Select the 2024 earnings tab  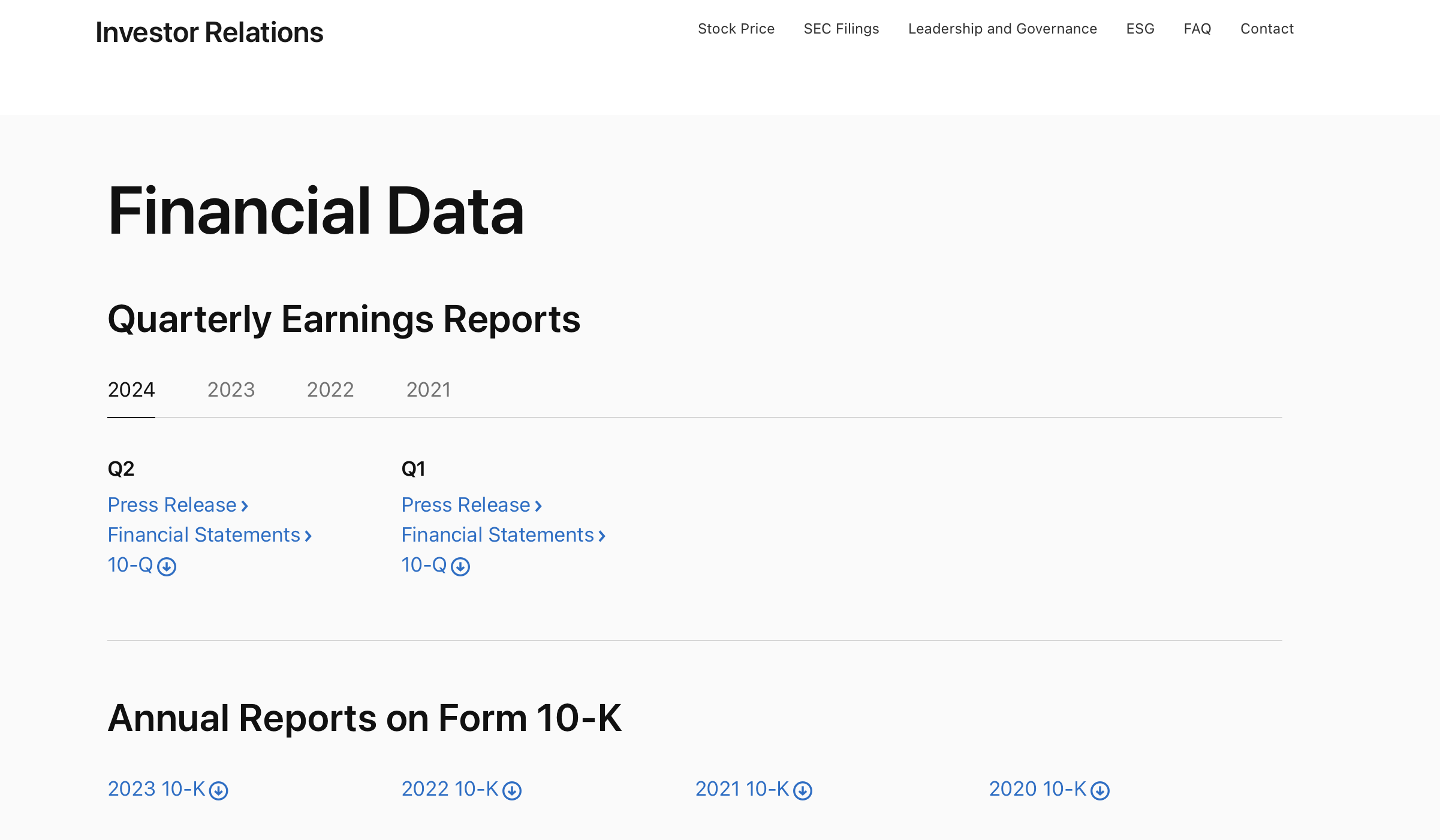[x=131, y=390]
